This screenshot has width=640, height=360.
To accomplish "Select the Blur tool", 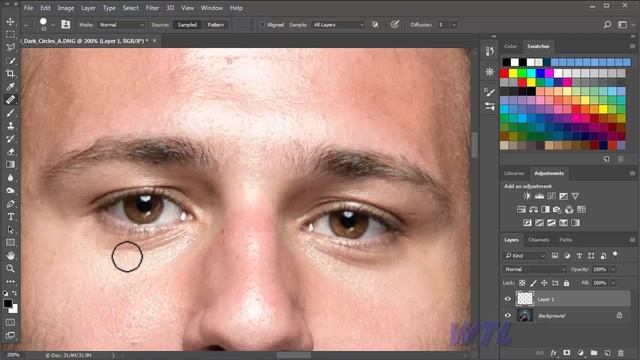I will click(x=11, y=178).
